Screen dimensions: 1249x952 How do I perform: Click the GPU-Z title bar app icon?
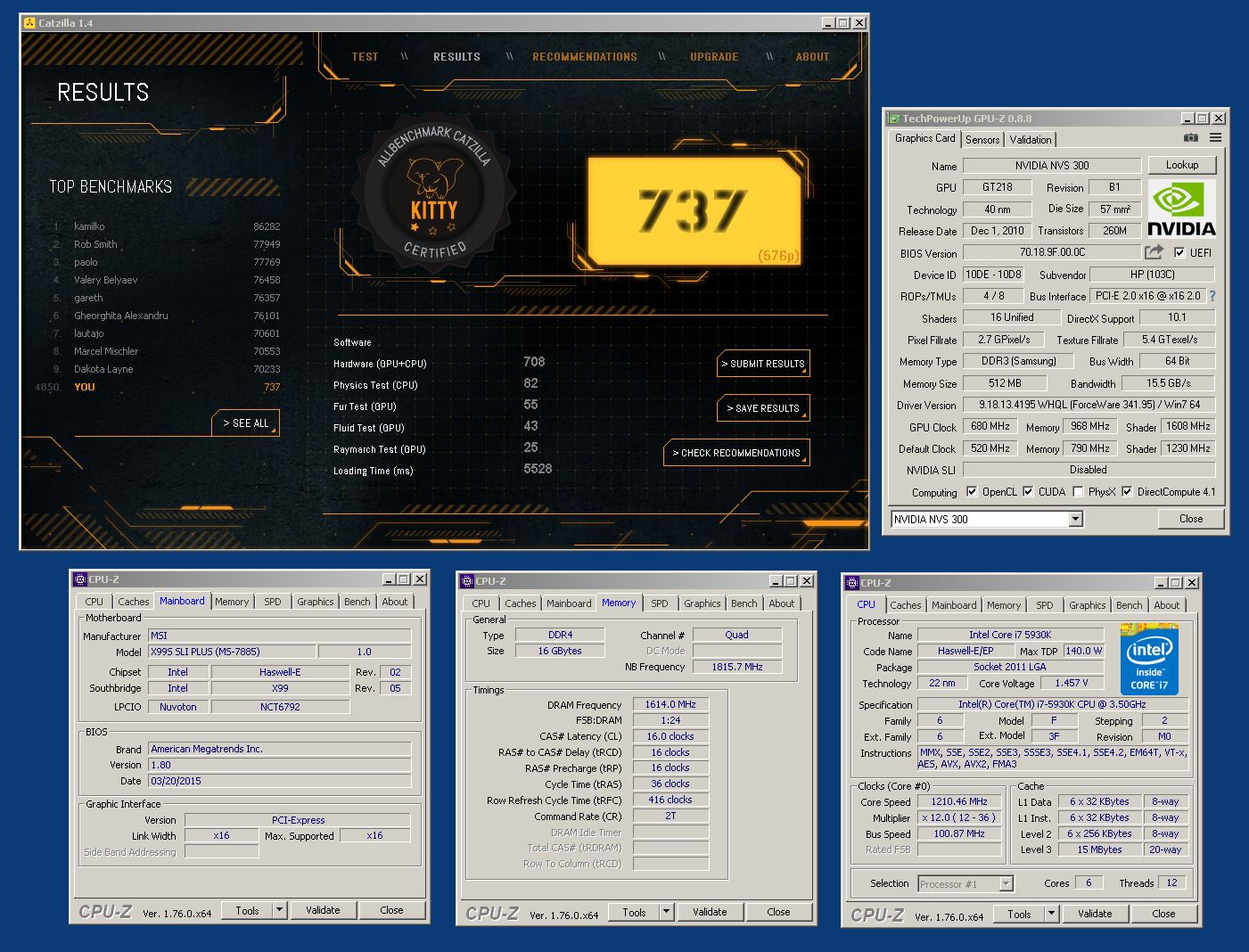point(893,119)
